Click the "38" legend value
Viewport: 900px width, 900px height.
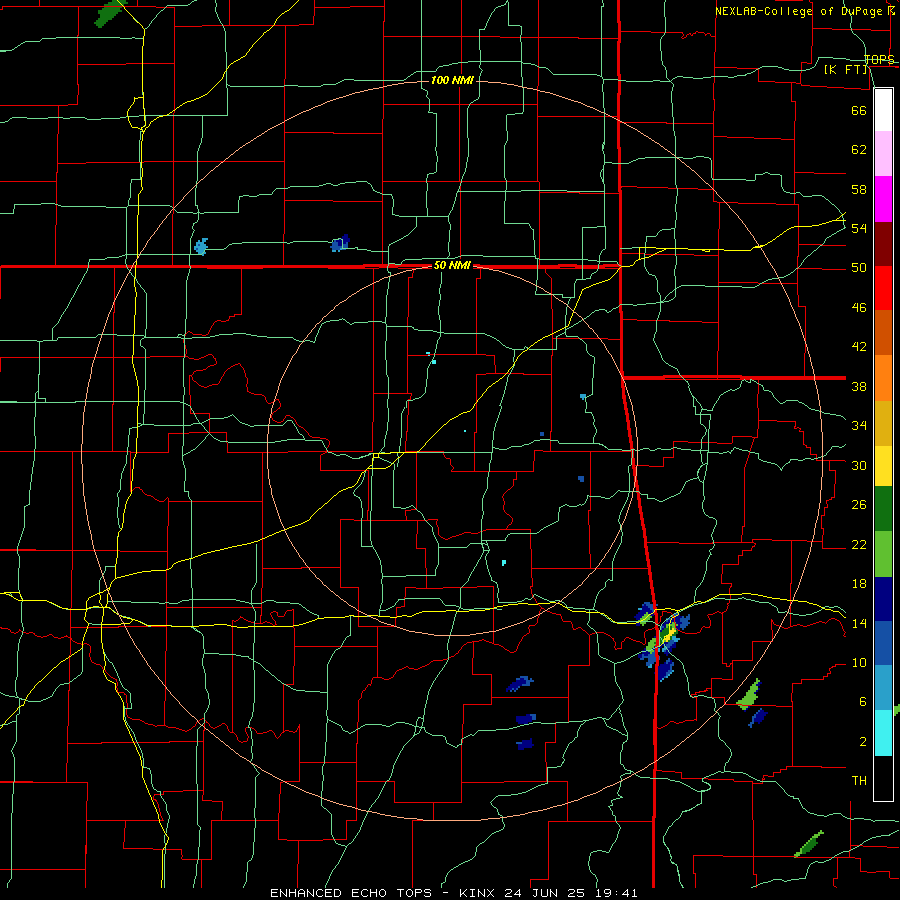point(859,386)
